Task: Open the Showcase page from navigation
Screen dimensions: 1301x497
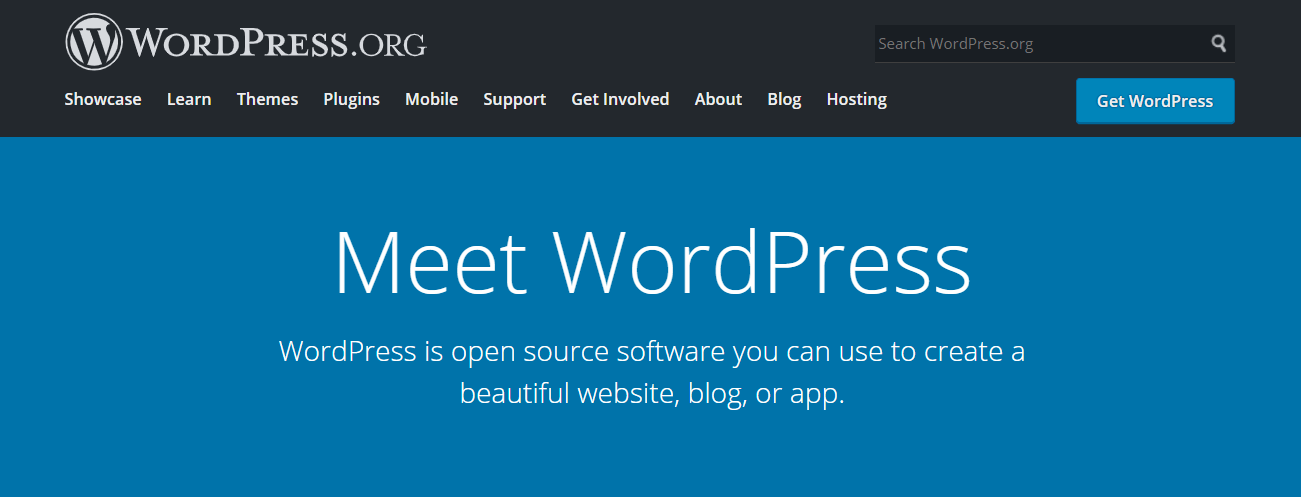Action: [103, 99]
